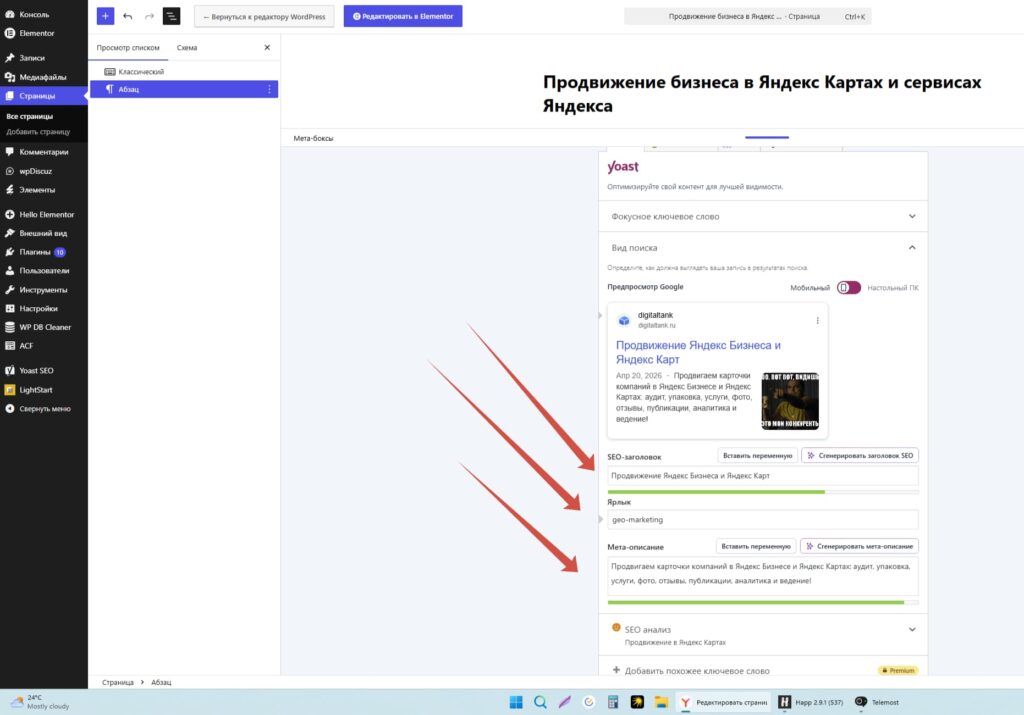Viewport: 1024px width, 715px height.
Task: Open WP DB Cleaner in sidebar
Action: click(44, 327)
